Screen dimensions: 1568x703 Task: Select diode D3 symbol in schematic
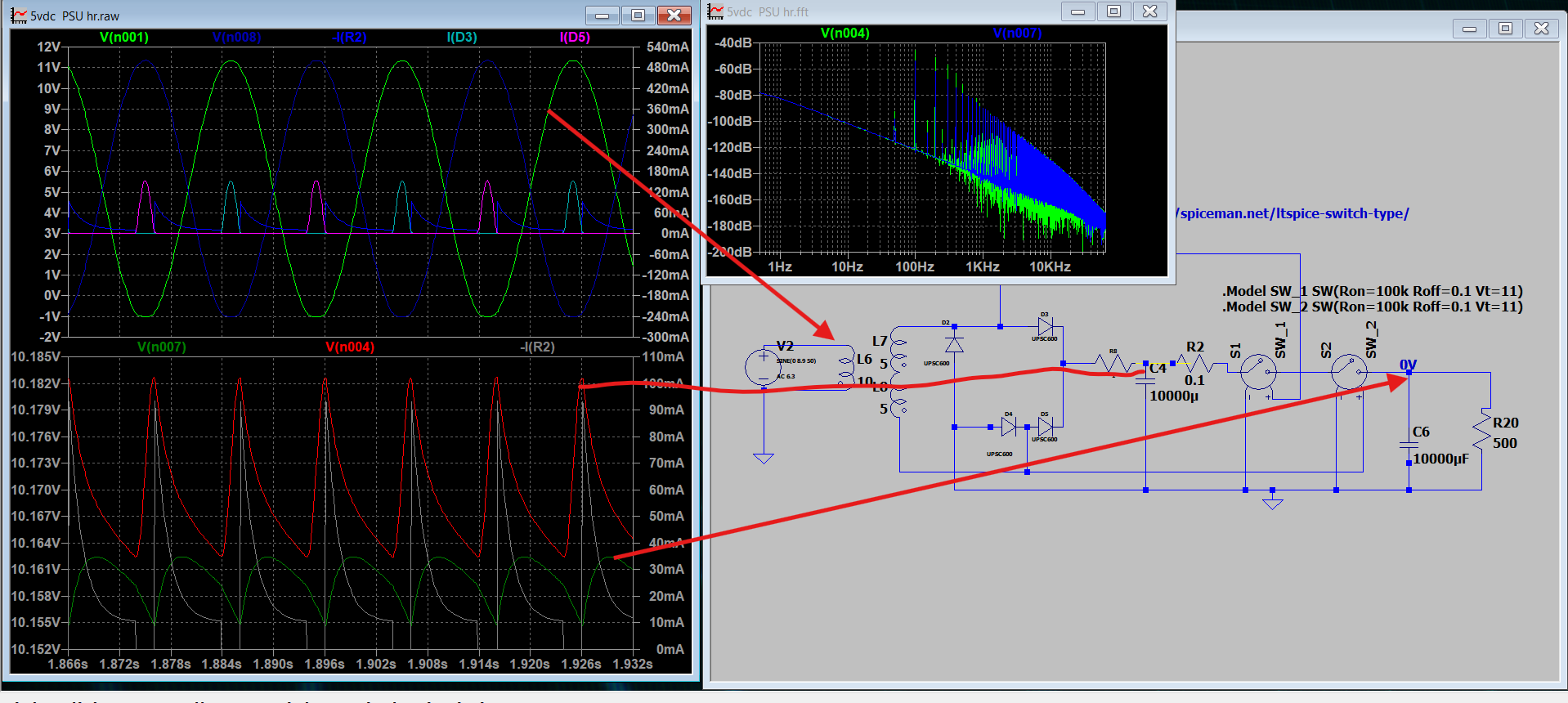1045,327
